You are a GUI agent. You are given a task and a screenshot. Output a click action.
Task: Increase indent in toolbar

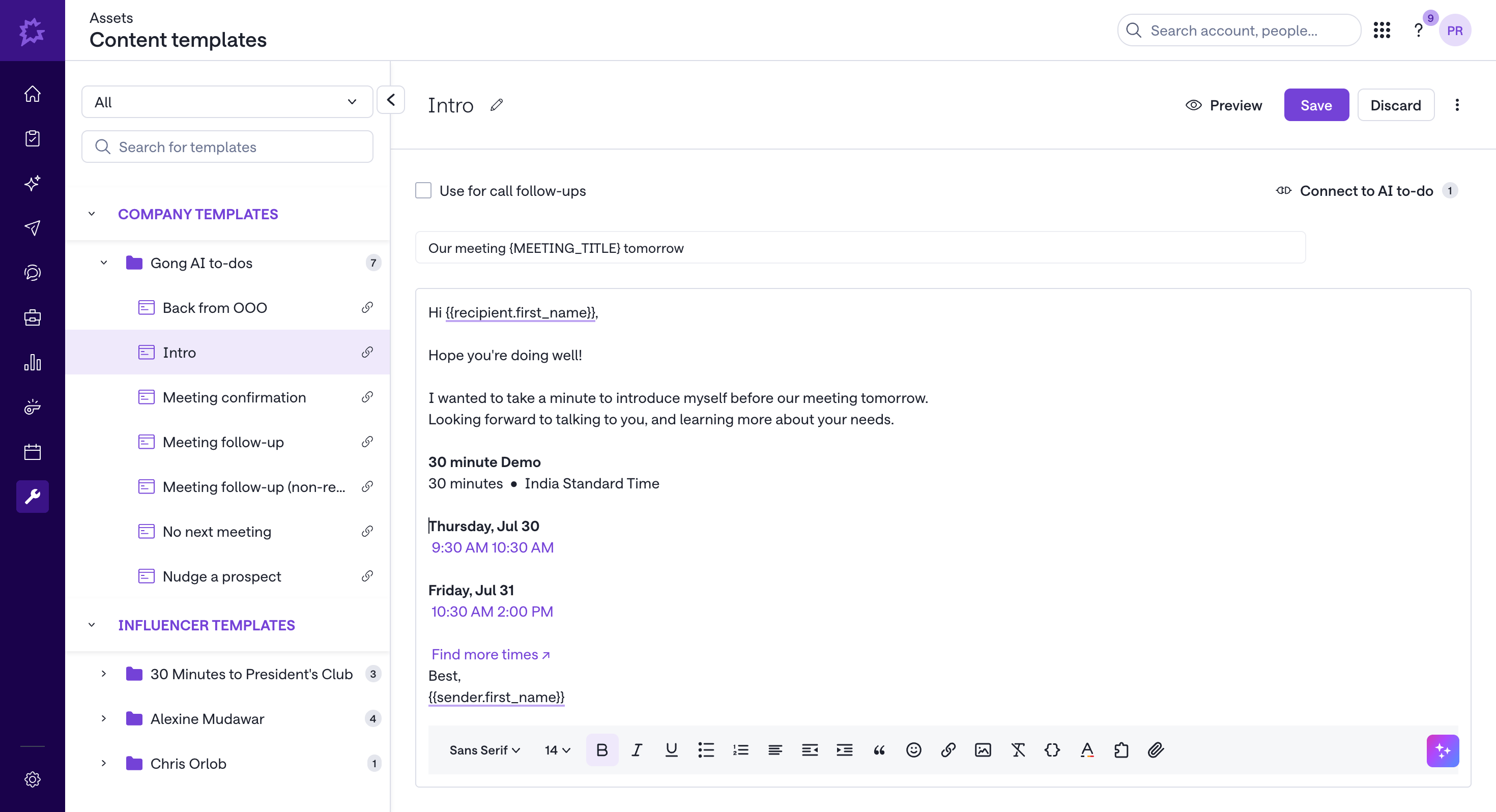click(844, 750)
